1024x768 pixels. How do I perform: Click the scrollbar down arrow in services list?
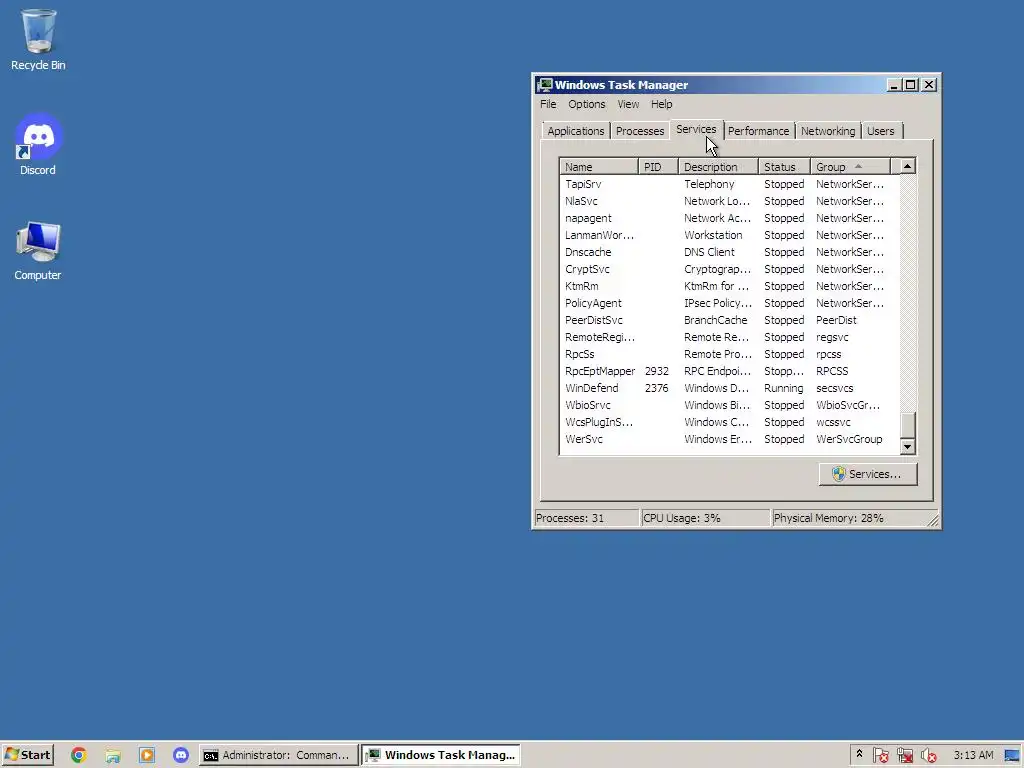tap(907, 447)
